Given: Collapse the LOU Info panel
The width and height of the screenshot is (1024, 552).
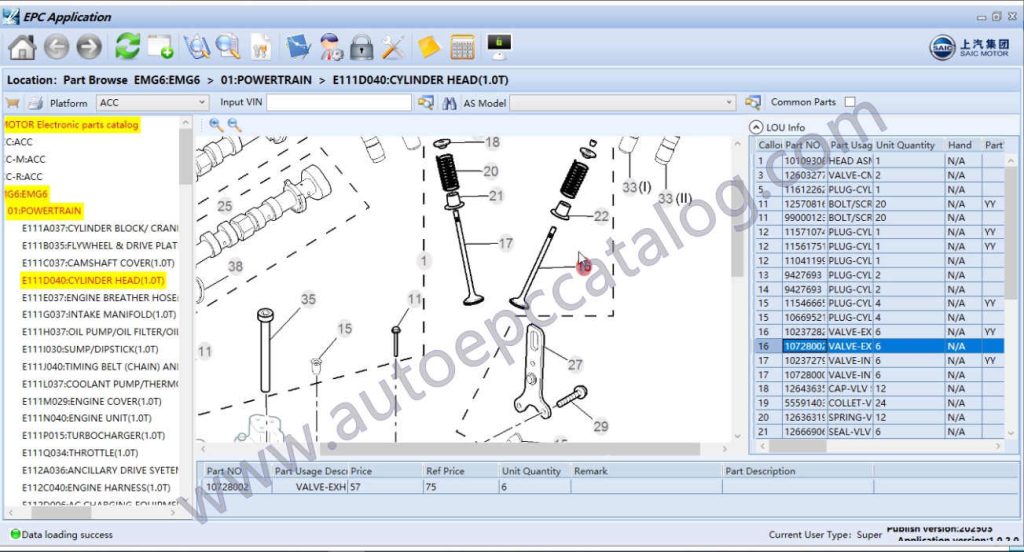Looking at the screenshot, I should [x=756, y=127].
